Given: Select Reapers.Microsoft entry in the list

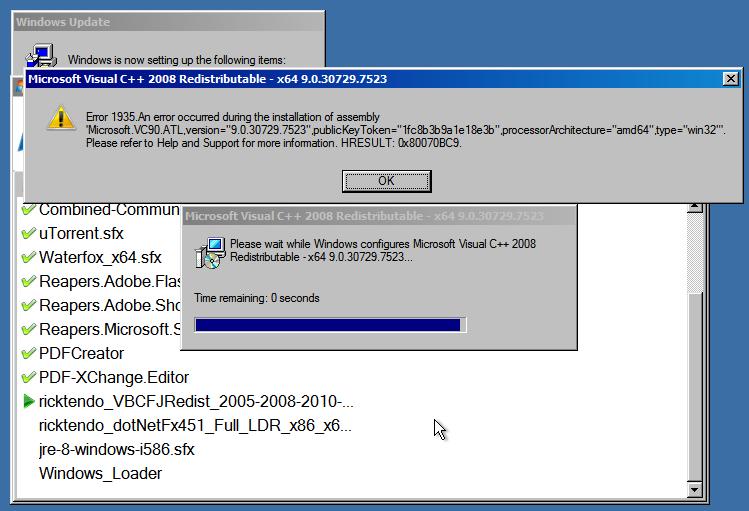Looking at the screenshot, I should 110,329.
